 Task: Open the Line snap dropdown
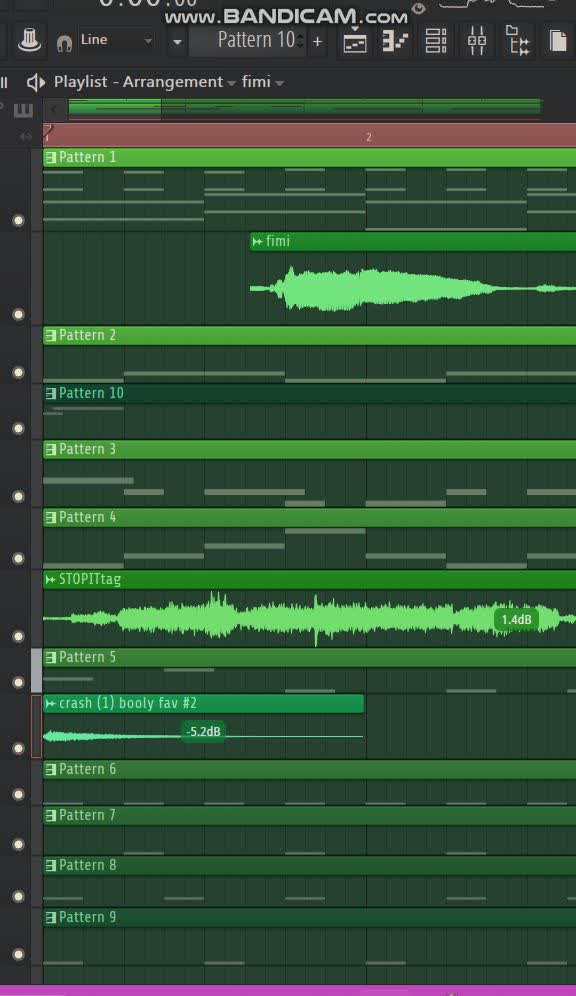(x=116, y=40)
